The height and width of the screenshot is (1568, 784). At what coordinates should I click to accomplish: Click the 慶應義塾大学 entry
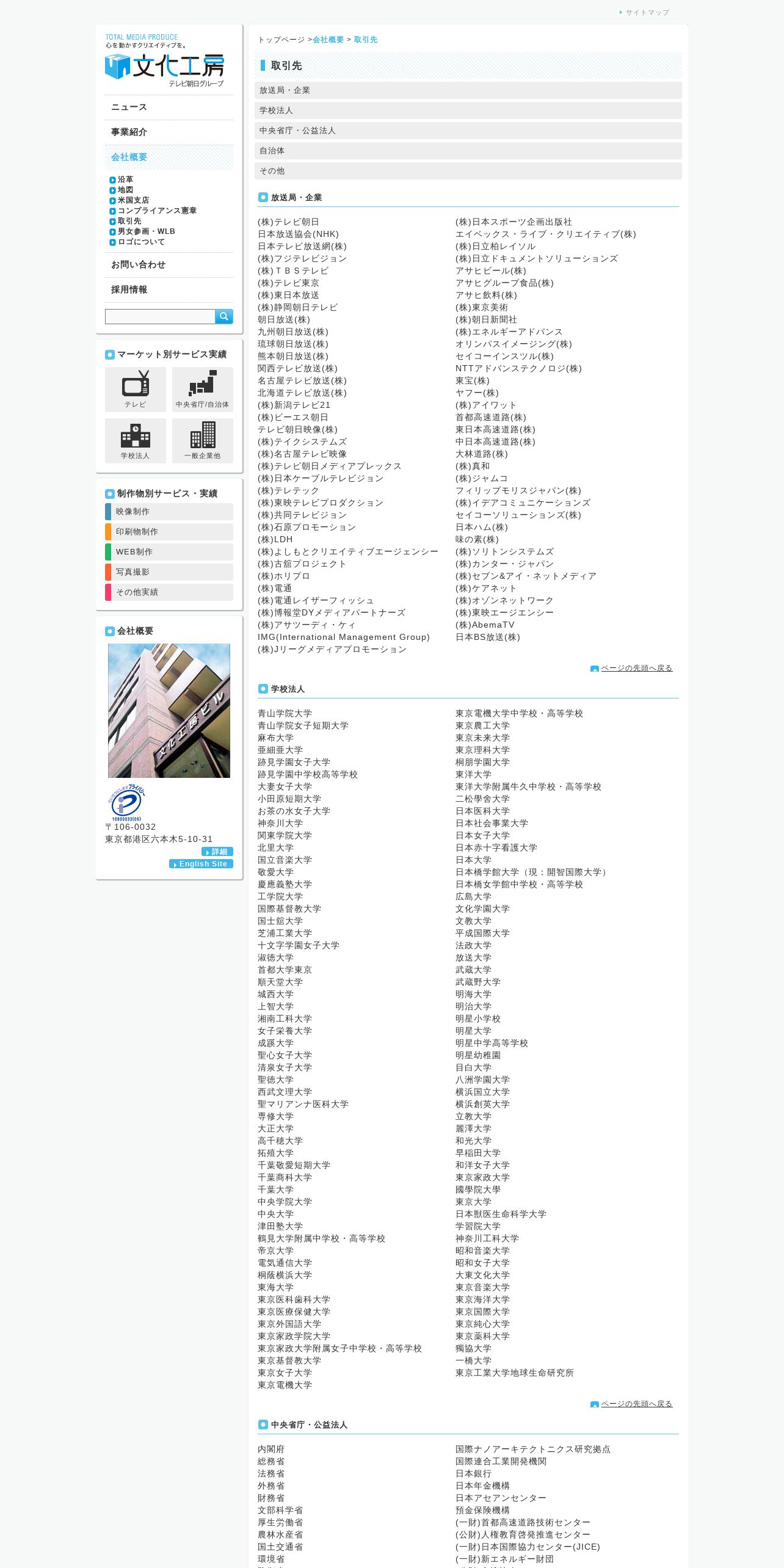pyautogui.click(x=285, y=885)
